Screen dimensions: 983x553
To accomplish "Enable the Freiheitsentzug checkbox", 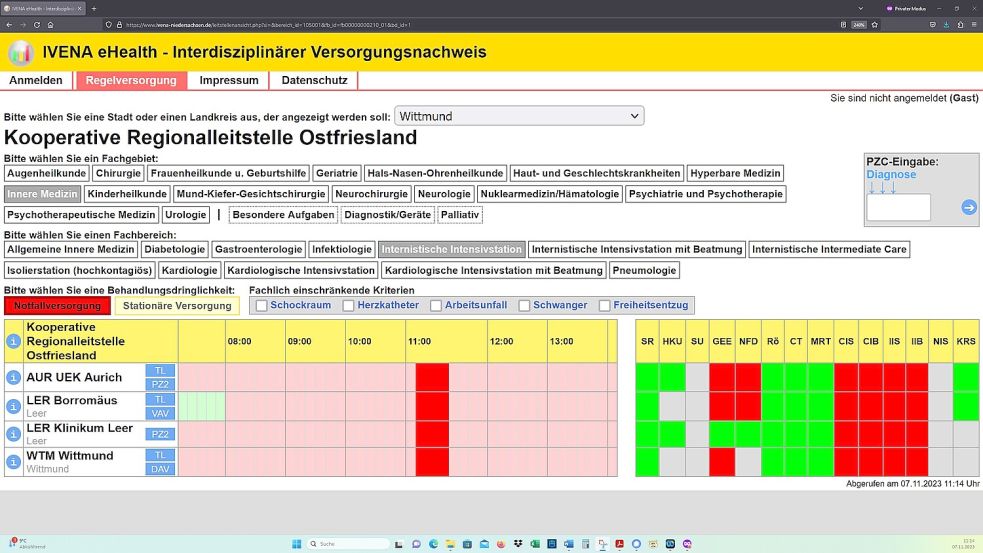I will (x=604, y=305).
